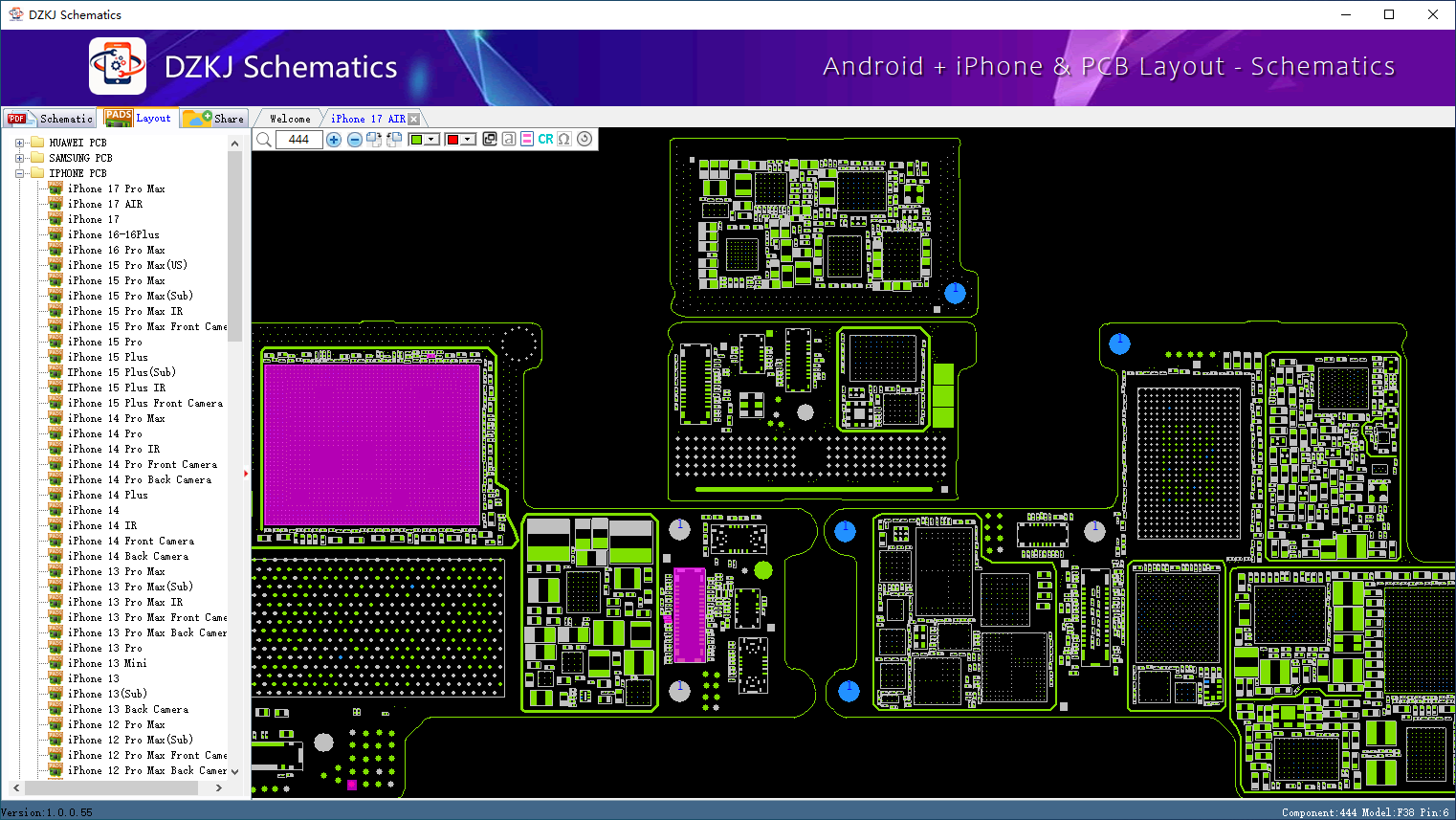
Task: Click the iPhone 15 Plus PADS file icon
Action: 55,357
